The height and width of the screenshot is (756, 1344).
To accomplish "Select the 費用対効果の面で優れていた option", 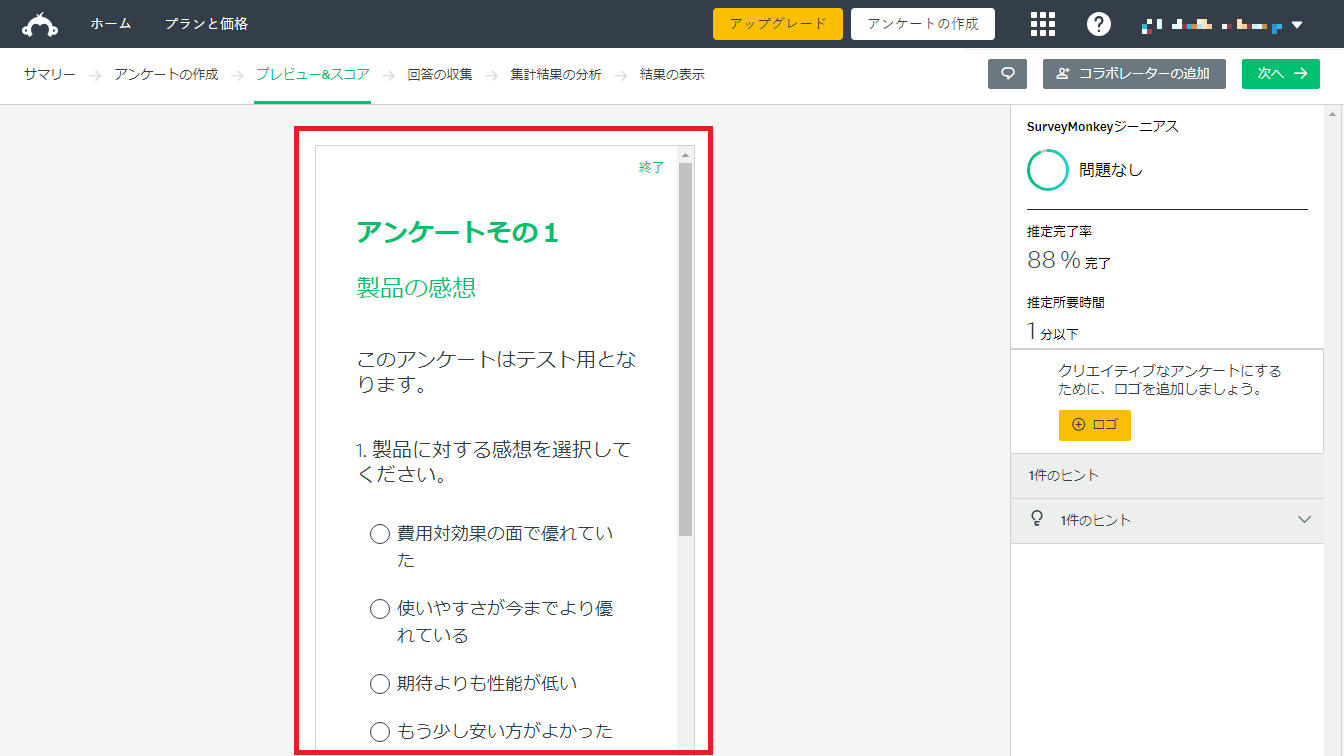I will (x=380, y=535).
